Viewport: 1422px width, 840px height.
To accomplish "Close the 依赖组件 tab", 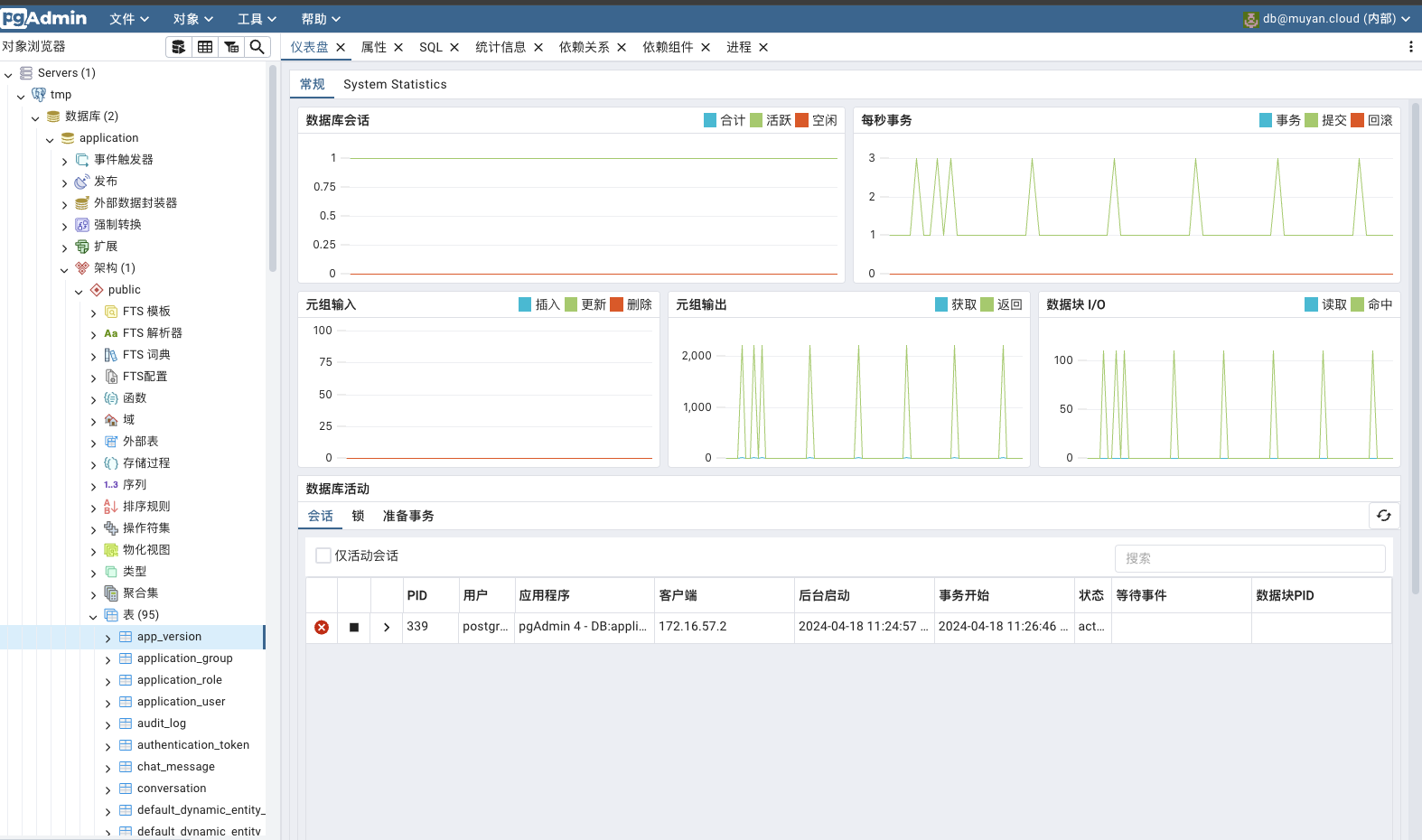I will tap(706, 48).
